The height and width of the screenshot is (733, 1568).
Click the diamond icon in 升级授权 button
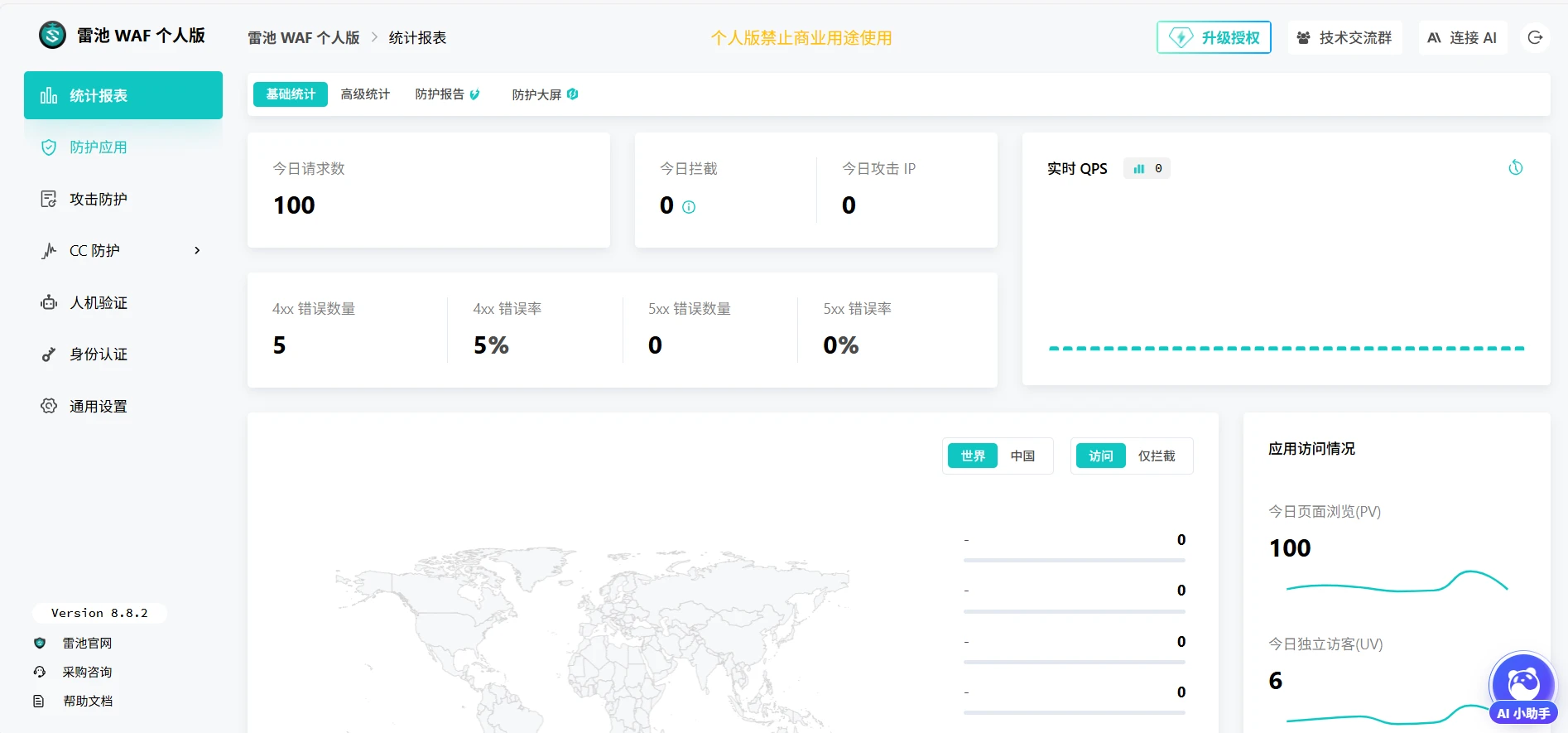[1181, 37]
